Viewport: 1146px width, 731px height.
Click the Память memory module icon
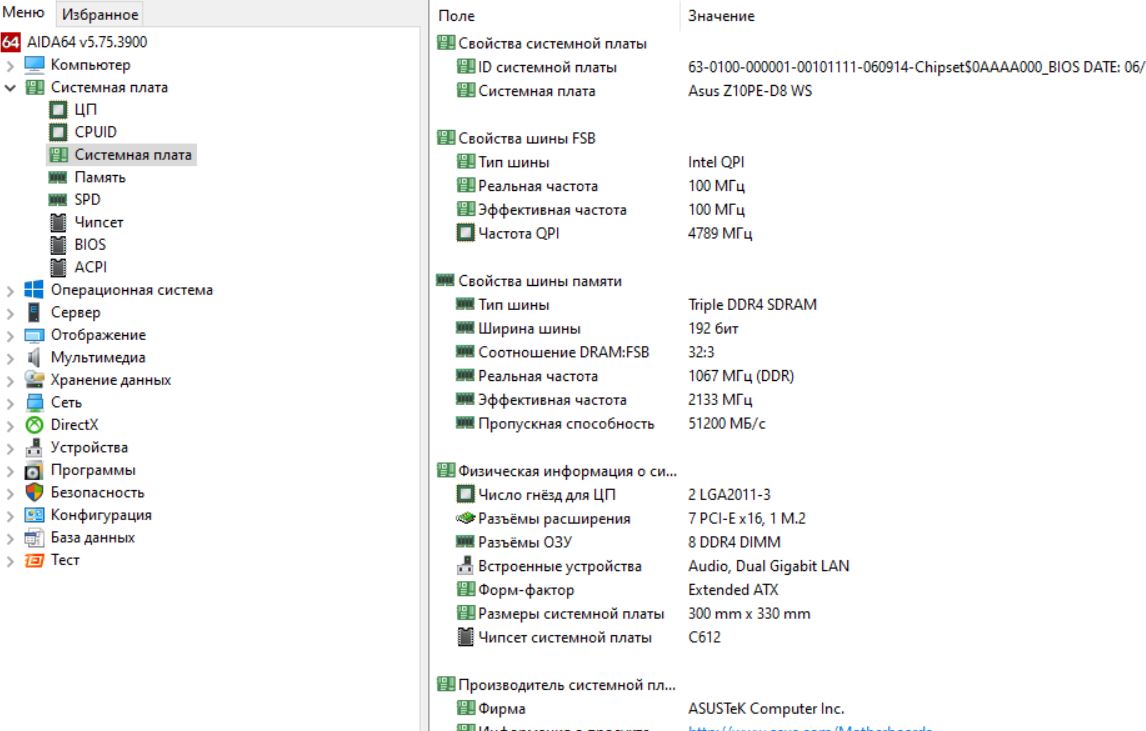pyautogui.click(x=58, y=177)
